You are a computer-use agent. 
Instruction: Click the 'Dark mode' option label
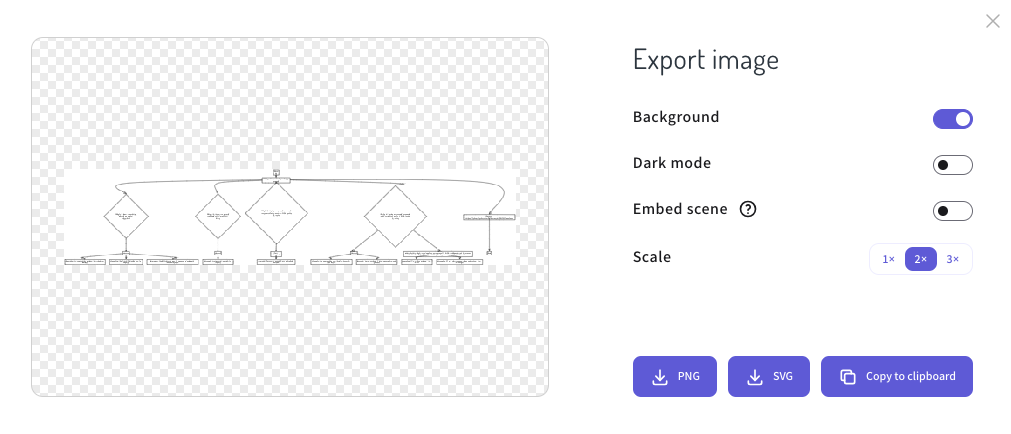[672, 163]
